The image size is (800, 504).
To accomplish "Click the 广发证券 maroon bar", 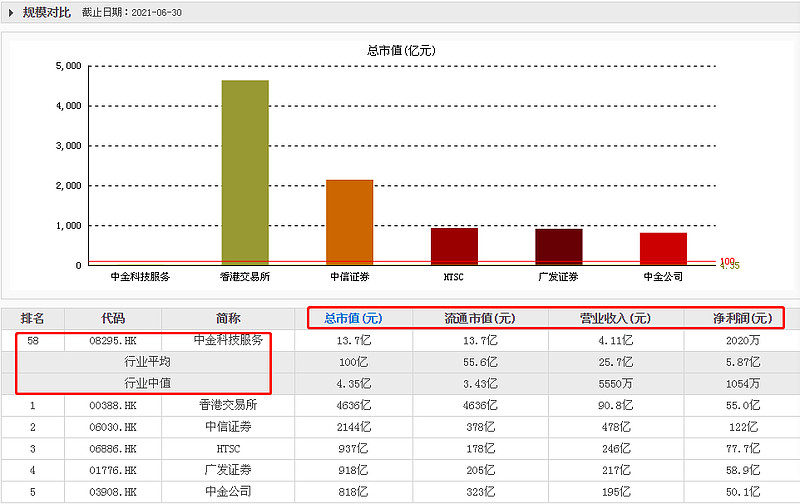I will [x=559, y=246].
